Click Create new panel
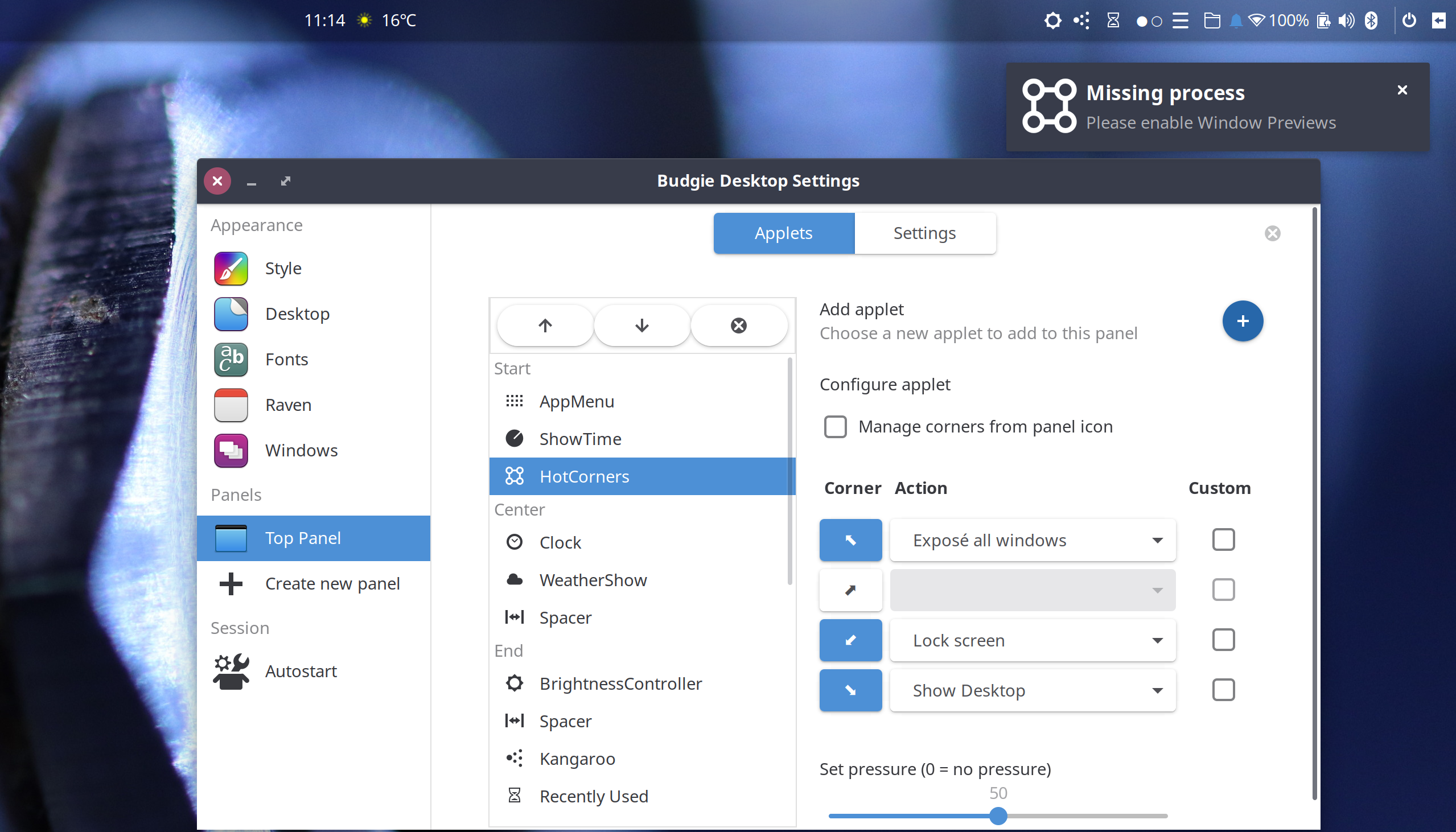The image size is (1456, 832). click(332, 583)
